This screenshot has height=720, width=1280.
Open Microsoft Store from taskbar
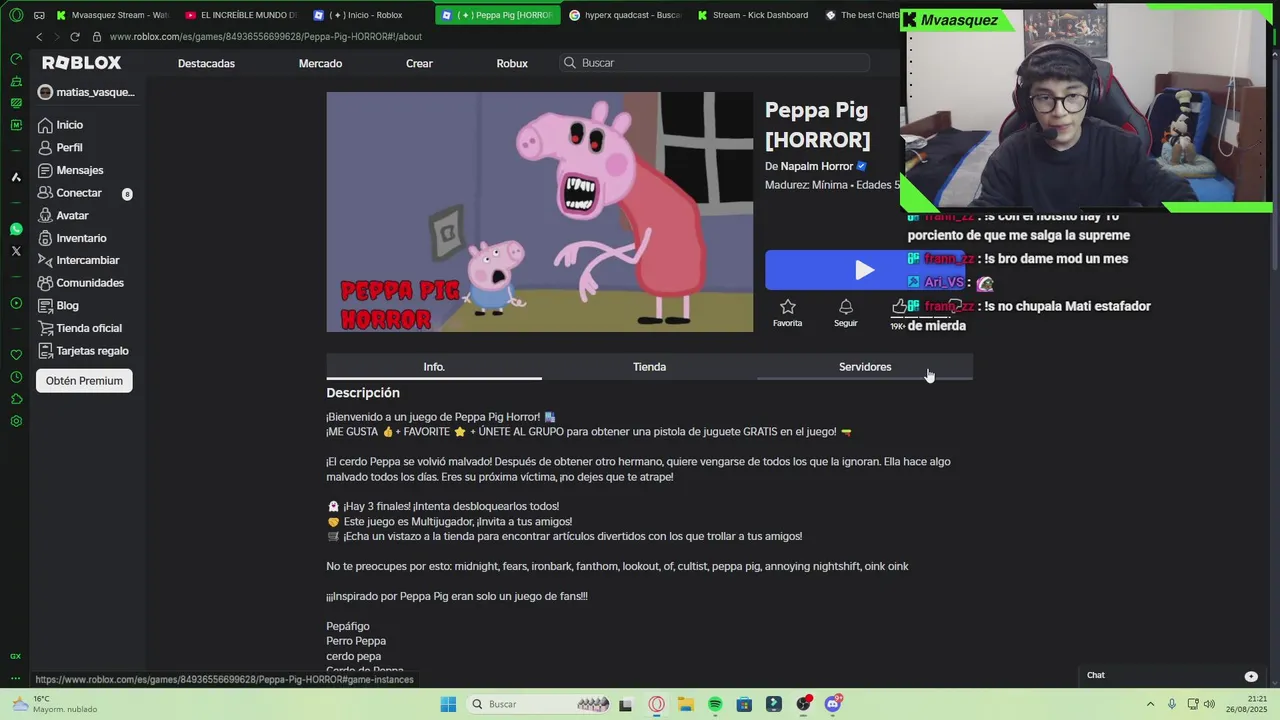point(744,704)
